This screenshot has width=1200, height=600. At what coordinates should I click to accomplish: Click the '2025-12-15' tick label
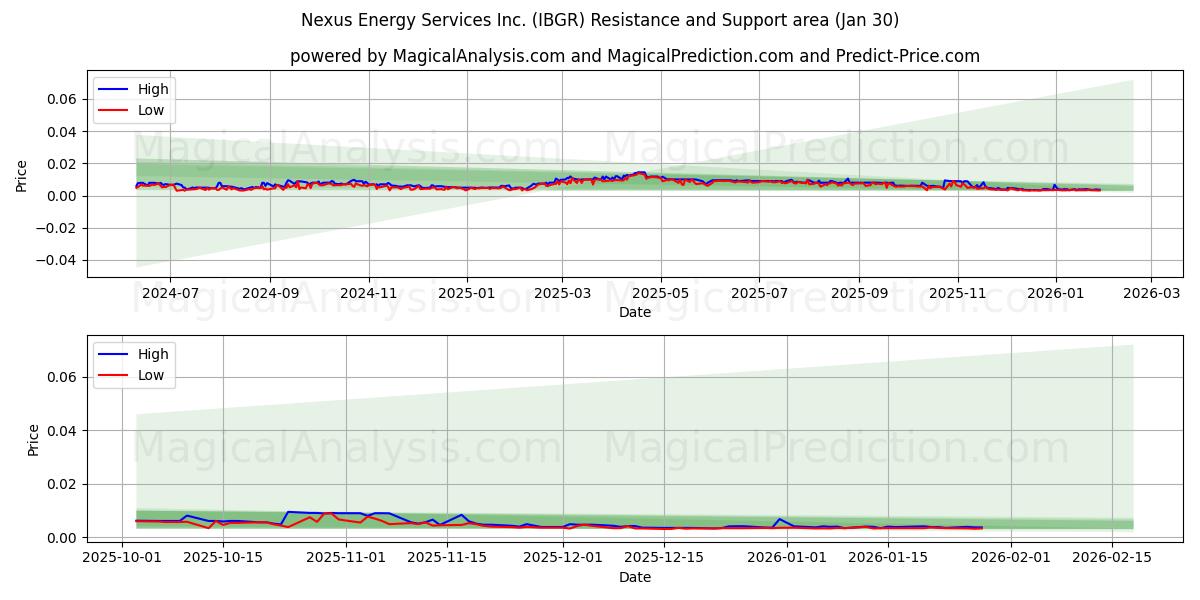coord(663,559)
